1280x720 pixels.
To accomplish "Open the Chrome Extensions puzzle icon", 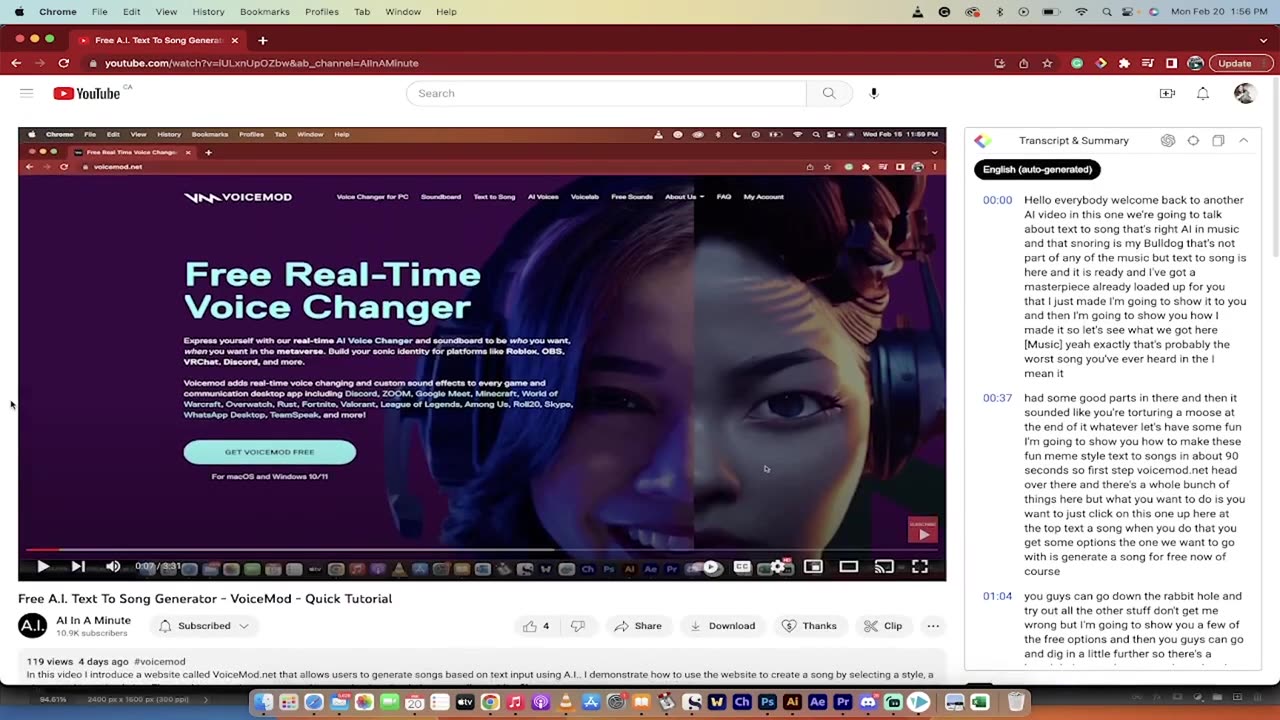I will (1124, 63).
